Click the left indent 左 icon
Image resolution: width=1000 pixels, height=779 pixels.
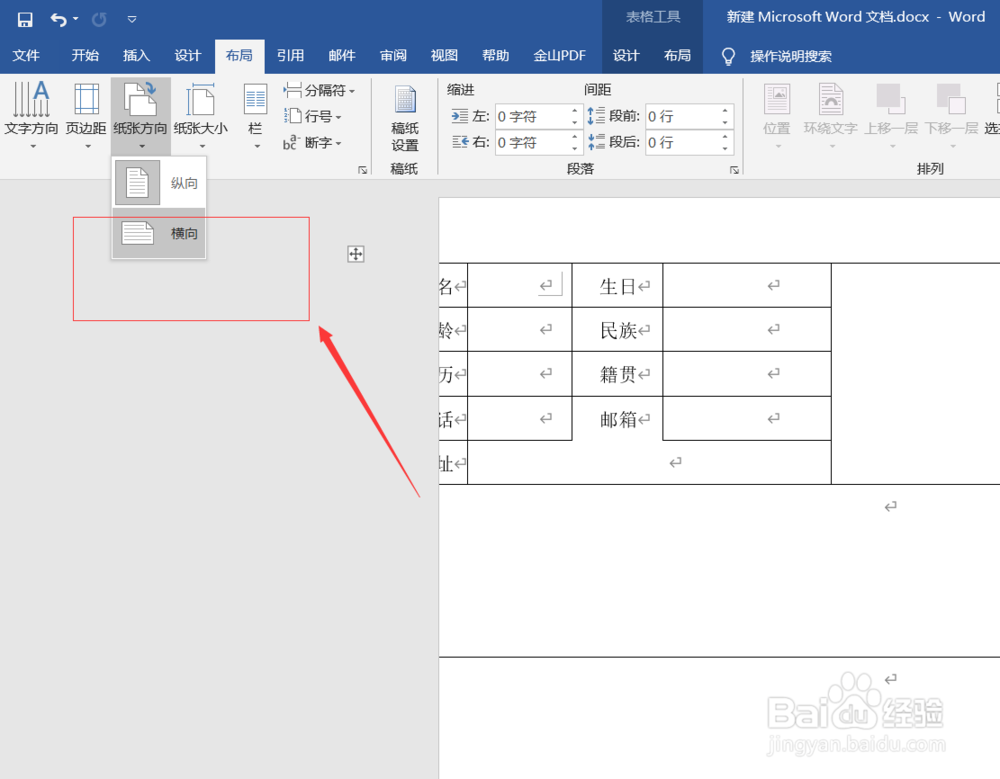tap(460, 116)
